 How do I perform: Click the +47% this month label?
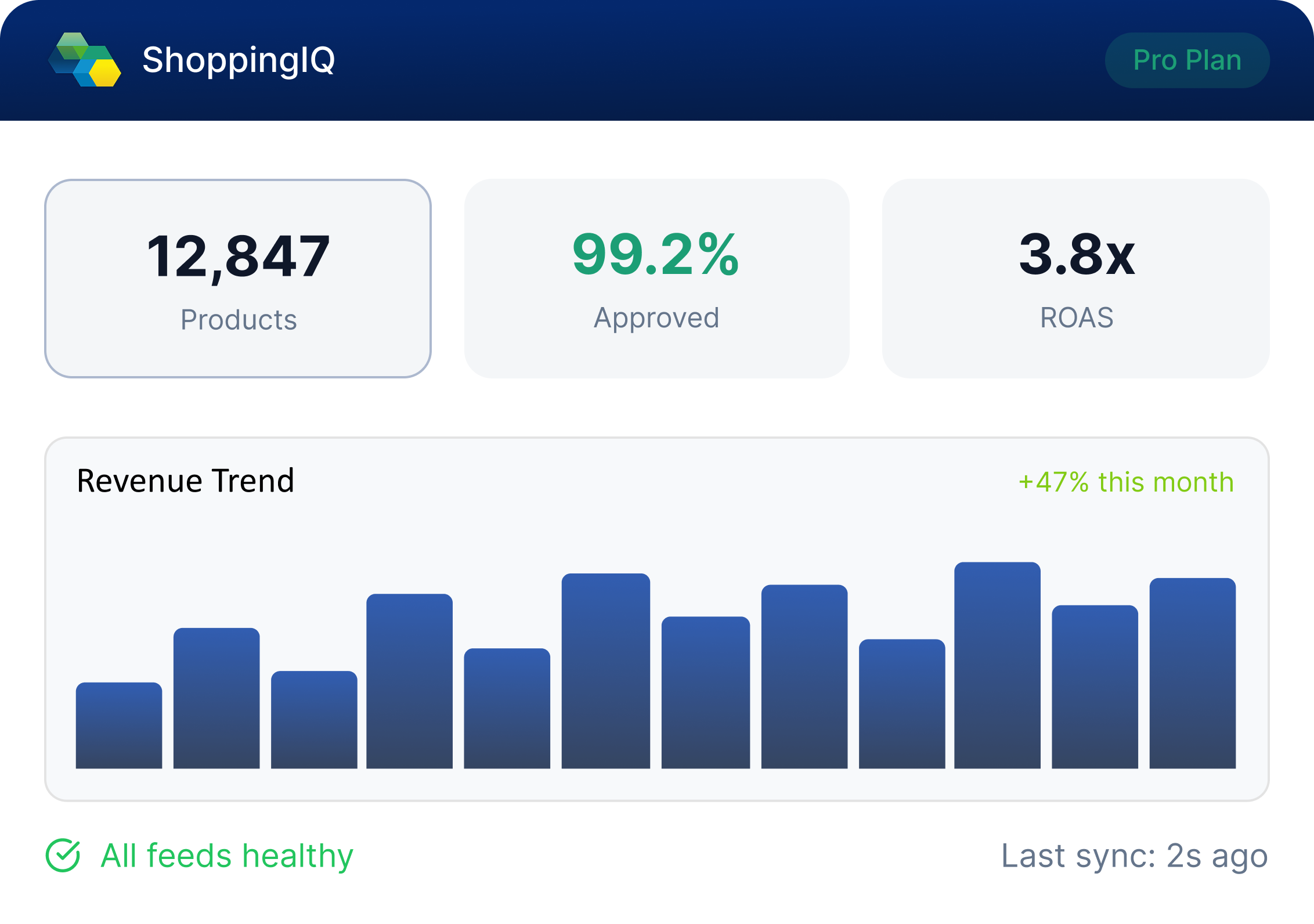(1126, 482)
